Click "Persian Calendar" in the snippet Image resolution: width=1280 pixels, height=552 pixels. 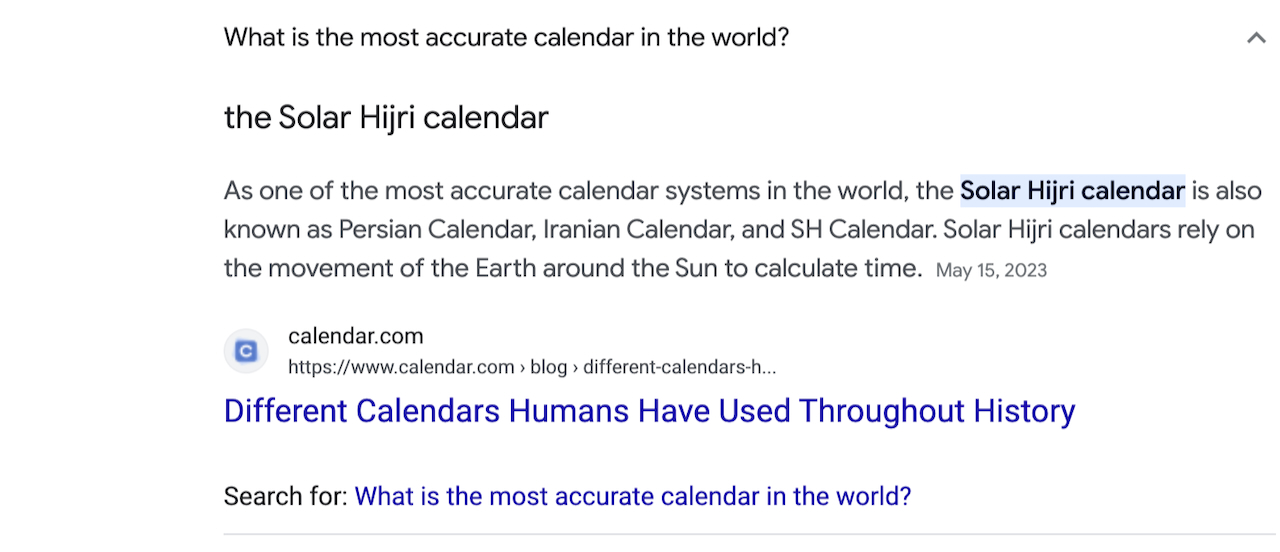click(x=435, y=230)
